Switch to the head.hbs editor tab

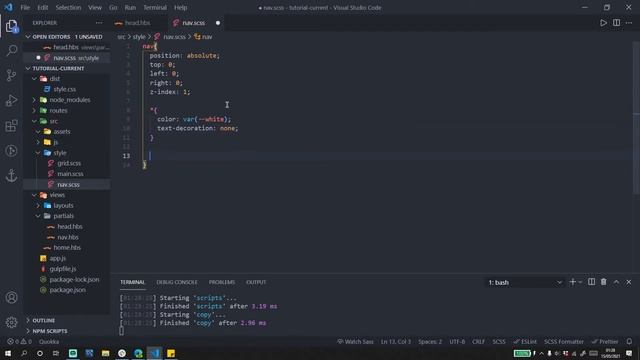138,23
